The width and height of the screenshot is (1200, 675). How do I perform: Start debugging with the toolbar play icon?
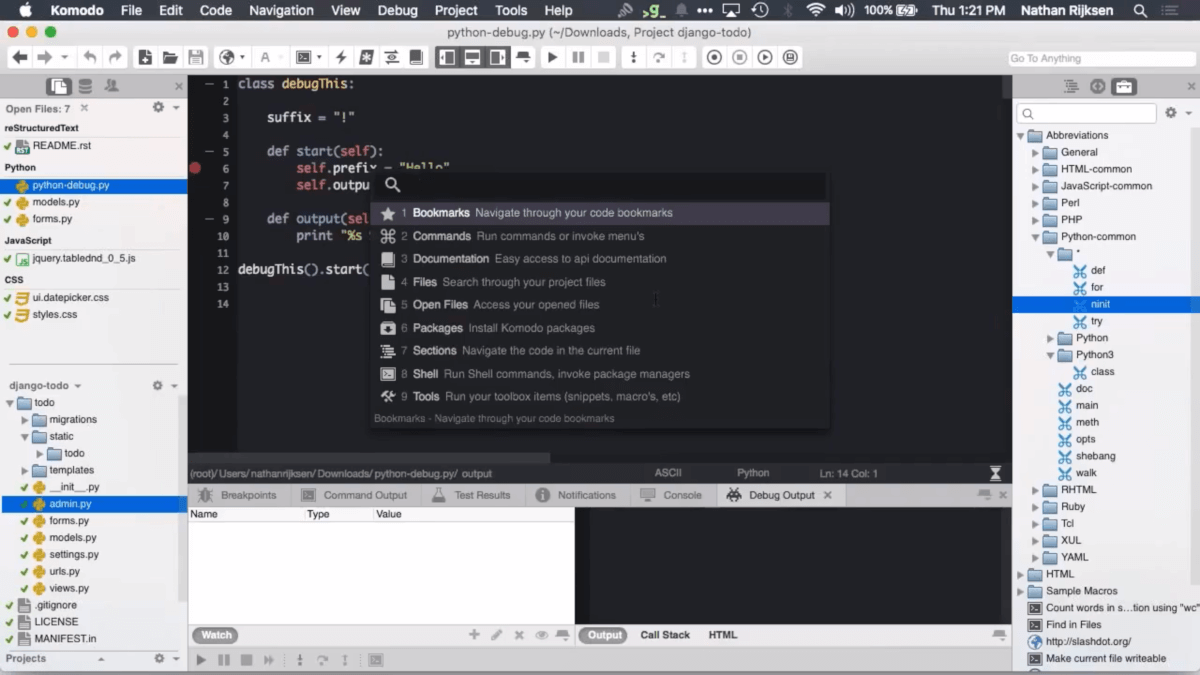tap(552, 58)
